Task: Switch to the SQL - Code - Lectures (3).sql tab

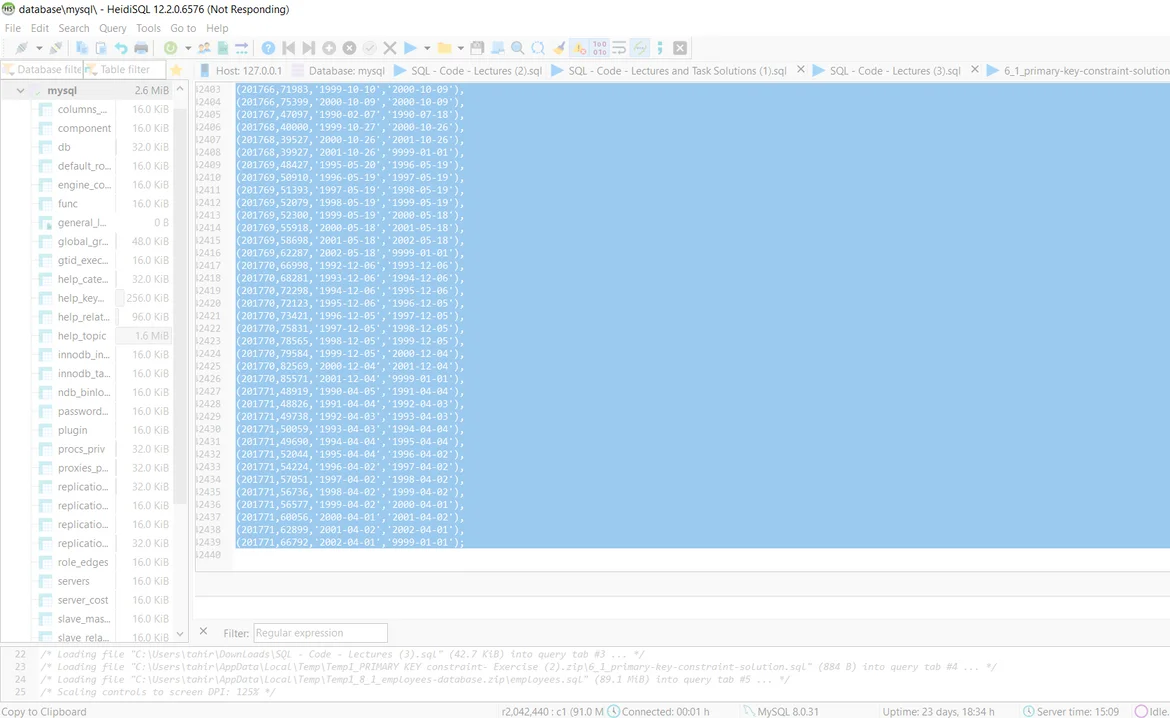Action: 893,71
